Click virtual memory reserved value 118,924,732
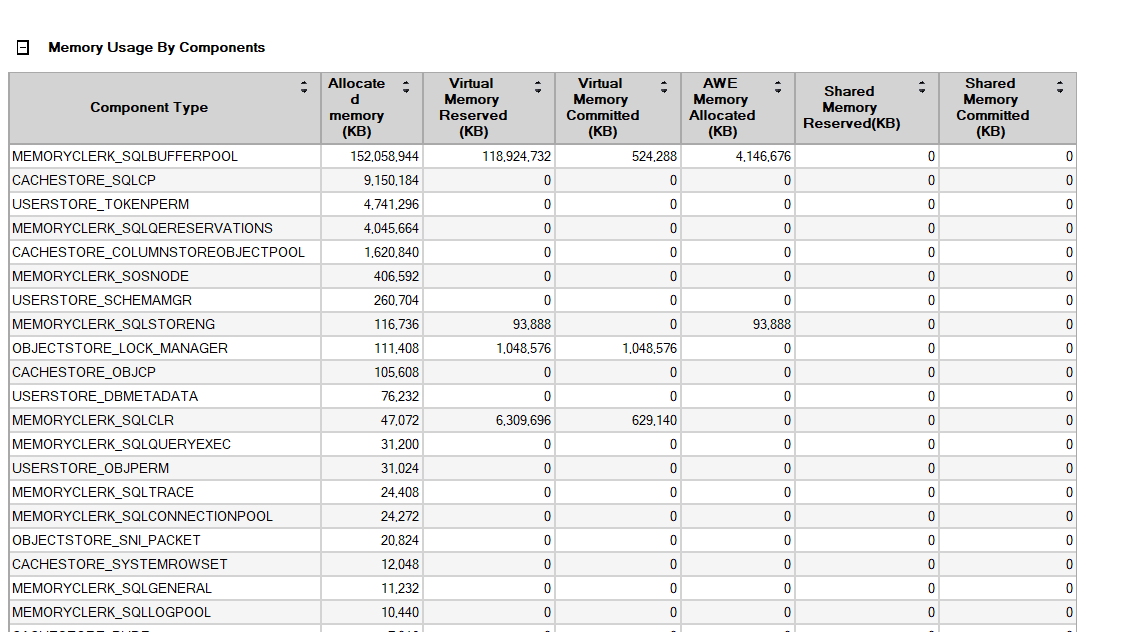 tap(516, 157)
